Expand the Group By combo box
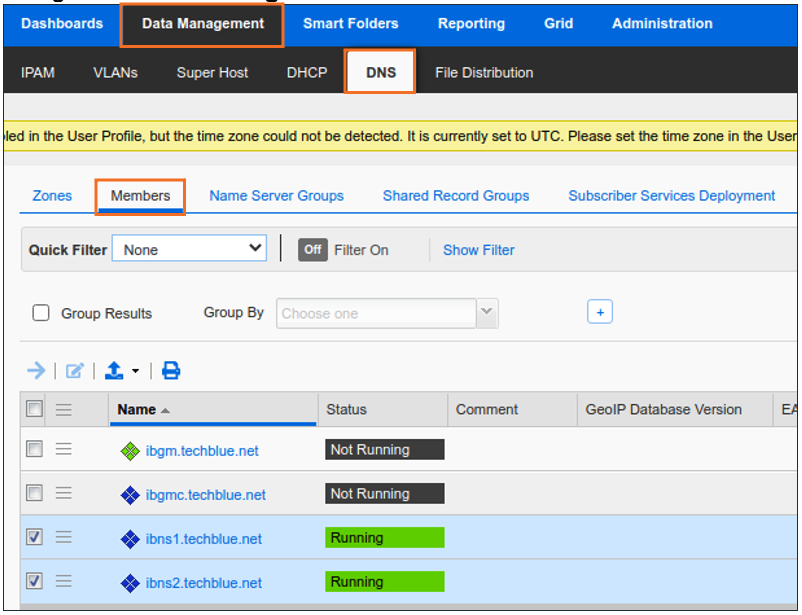 (487, 313)
